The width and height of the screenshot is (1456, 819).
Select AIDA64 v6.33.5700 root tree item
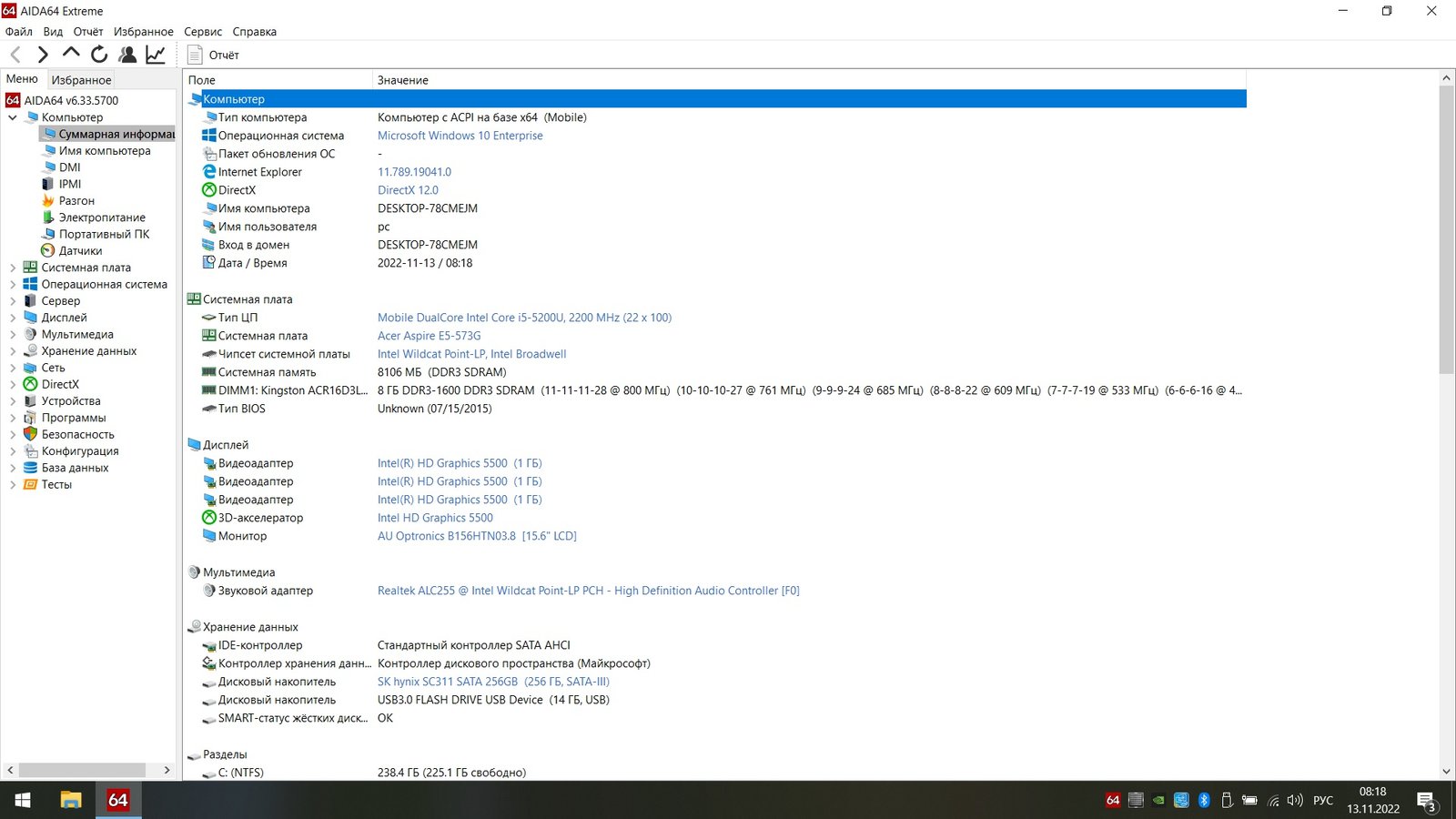click(x=71, y=101)
